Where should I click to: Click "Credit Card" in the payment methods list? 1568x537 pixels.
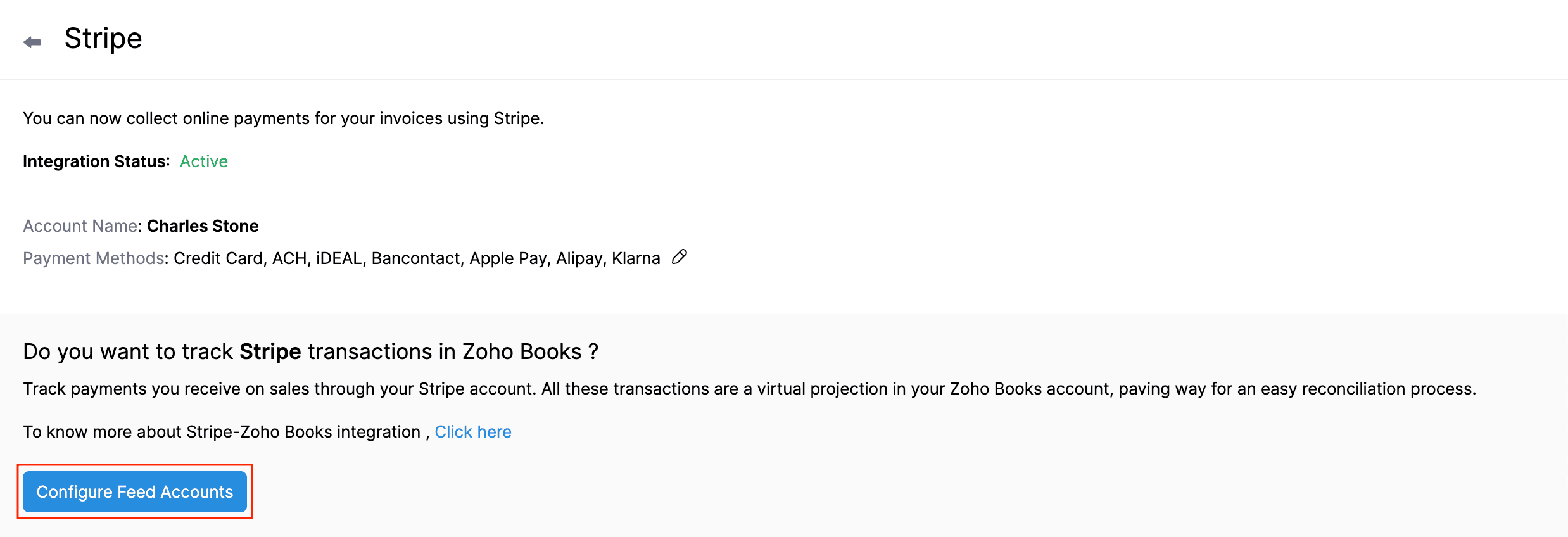[218, 258]
